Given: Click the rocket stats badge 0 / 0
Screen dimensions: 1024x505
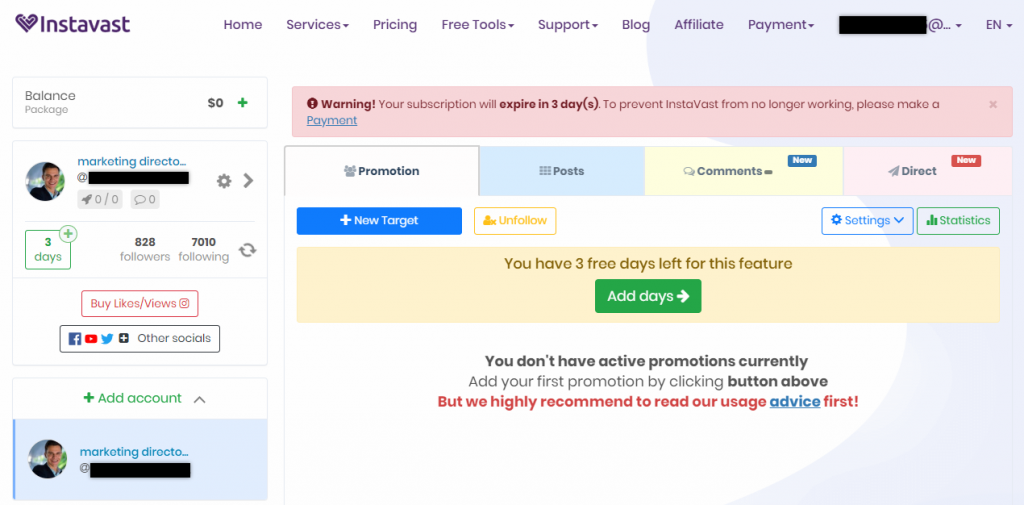Looking at the screenshot, I should click(100, 199).
